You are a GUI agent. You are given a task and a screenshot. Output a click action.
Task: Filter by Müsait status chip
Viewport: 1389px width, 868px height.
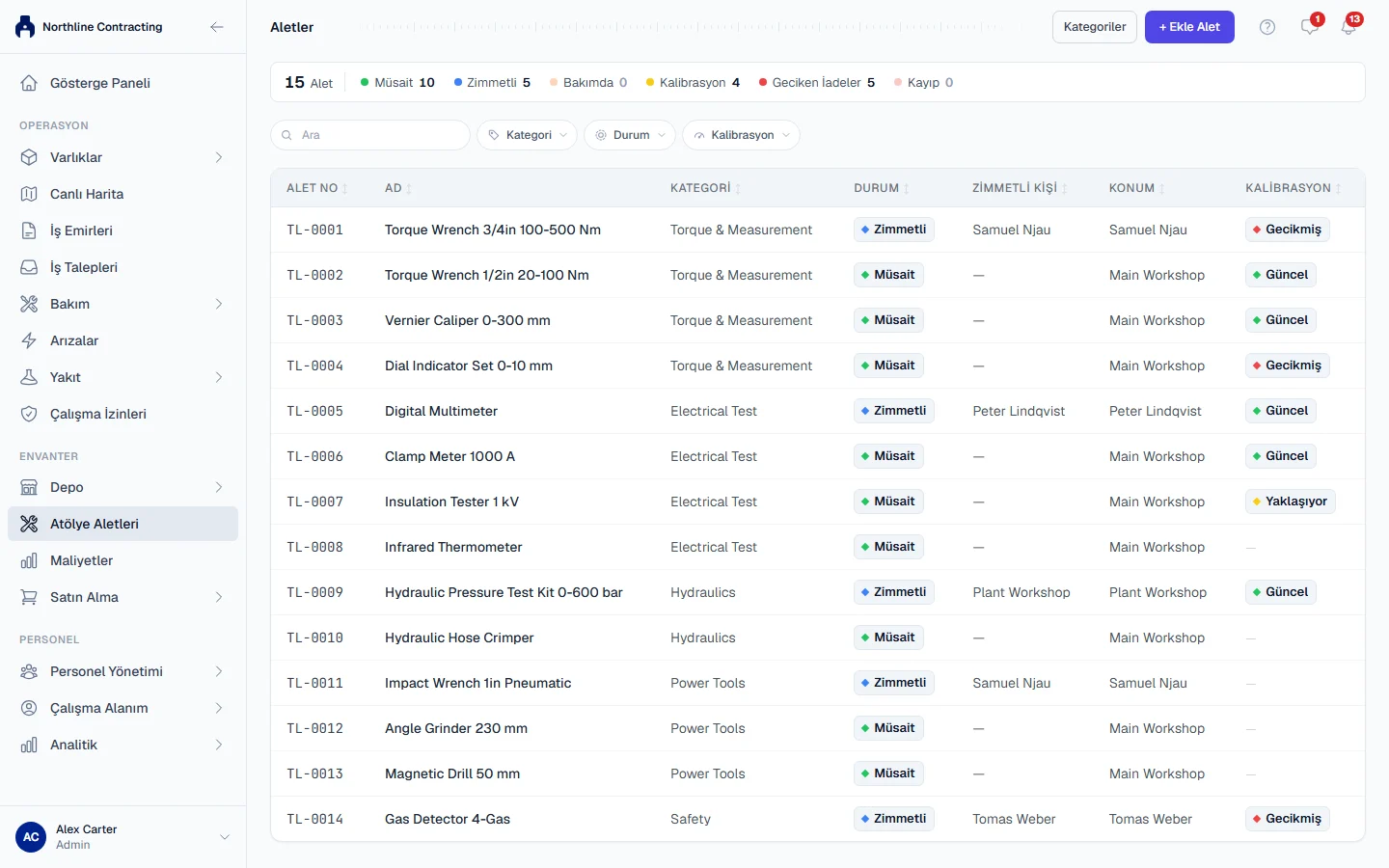pos(397,83)
